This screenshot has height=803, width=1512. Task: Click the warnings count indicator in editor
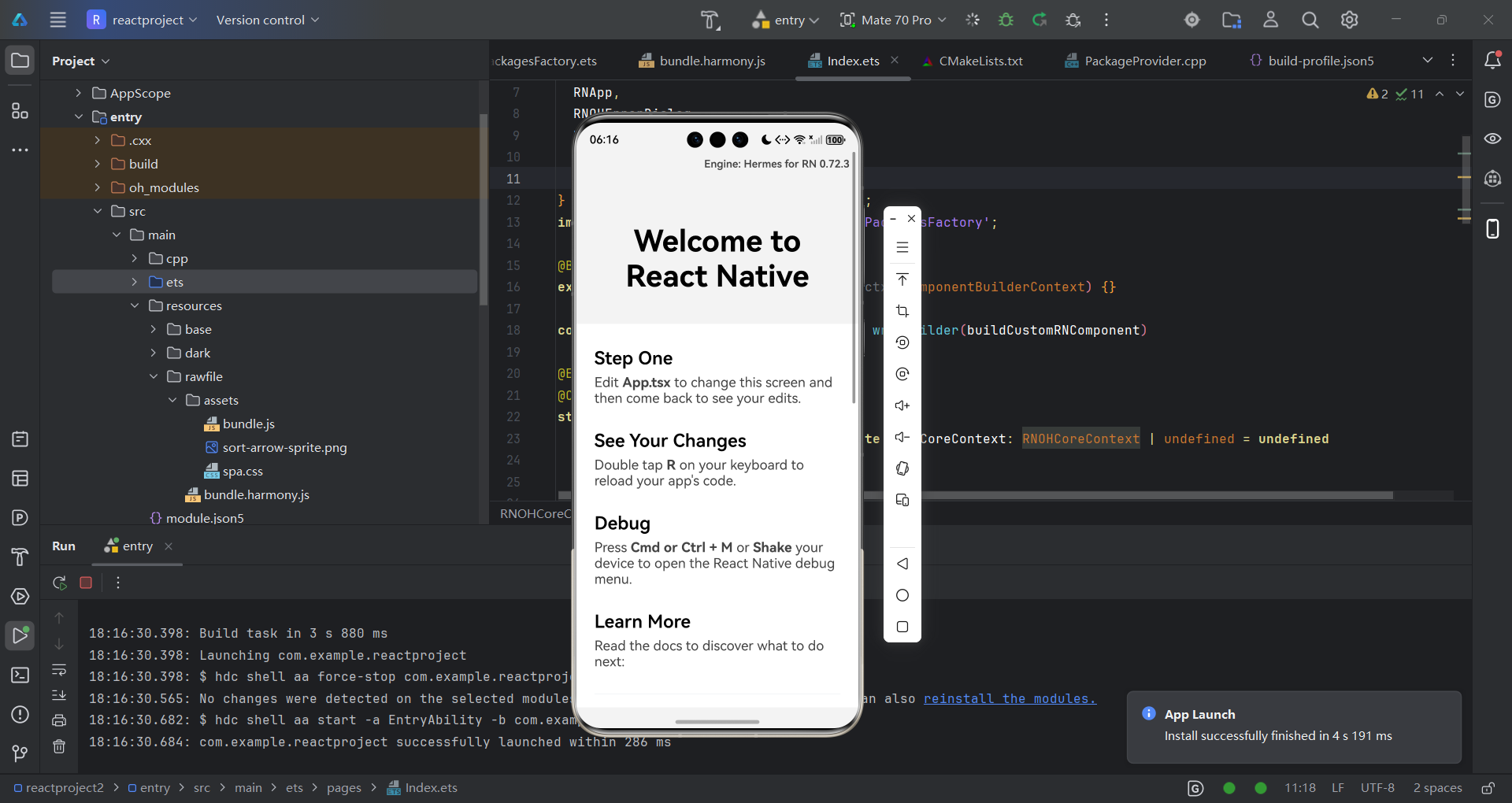1378,94
